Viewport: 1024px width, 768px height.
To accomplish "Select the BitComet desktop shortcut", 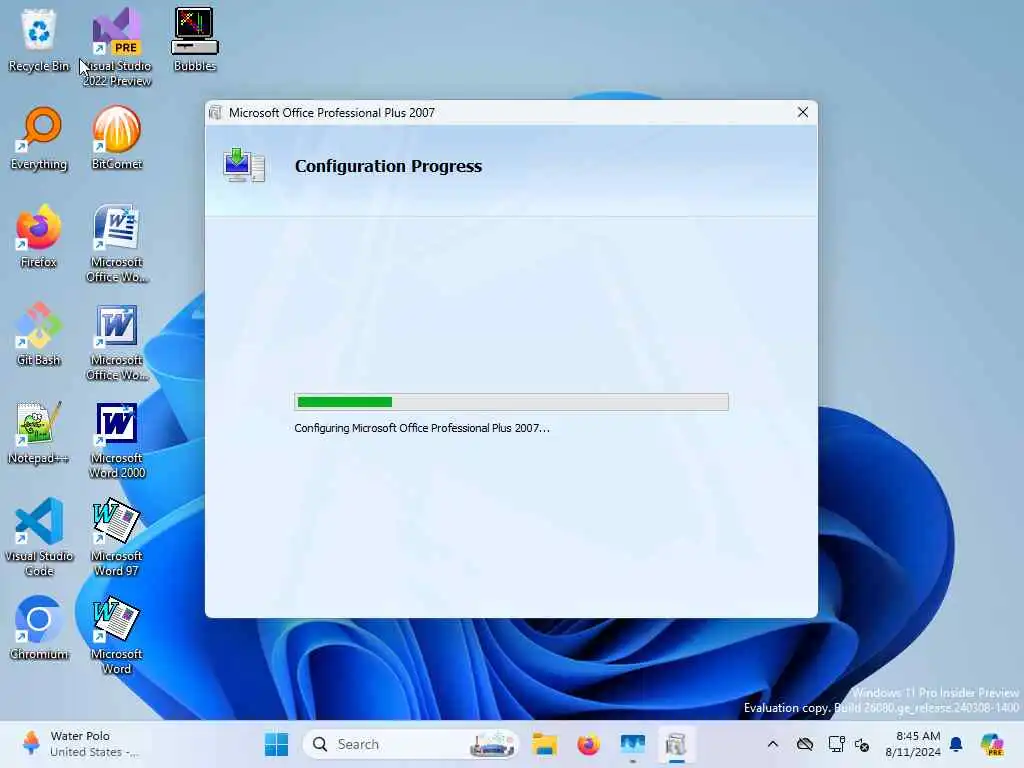I will pos(117,138).
